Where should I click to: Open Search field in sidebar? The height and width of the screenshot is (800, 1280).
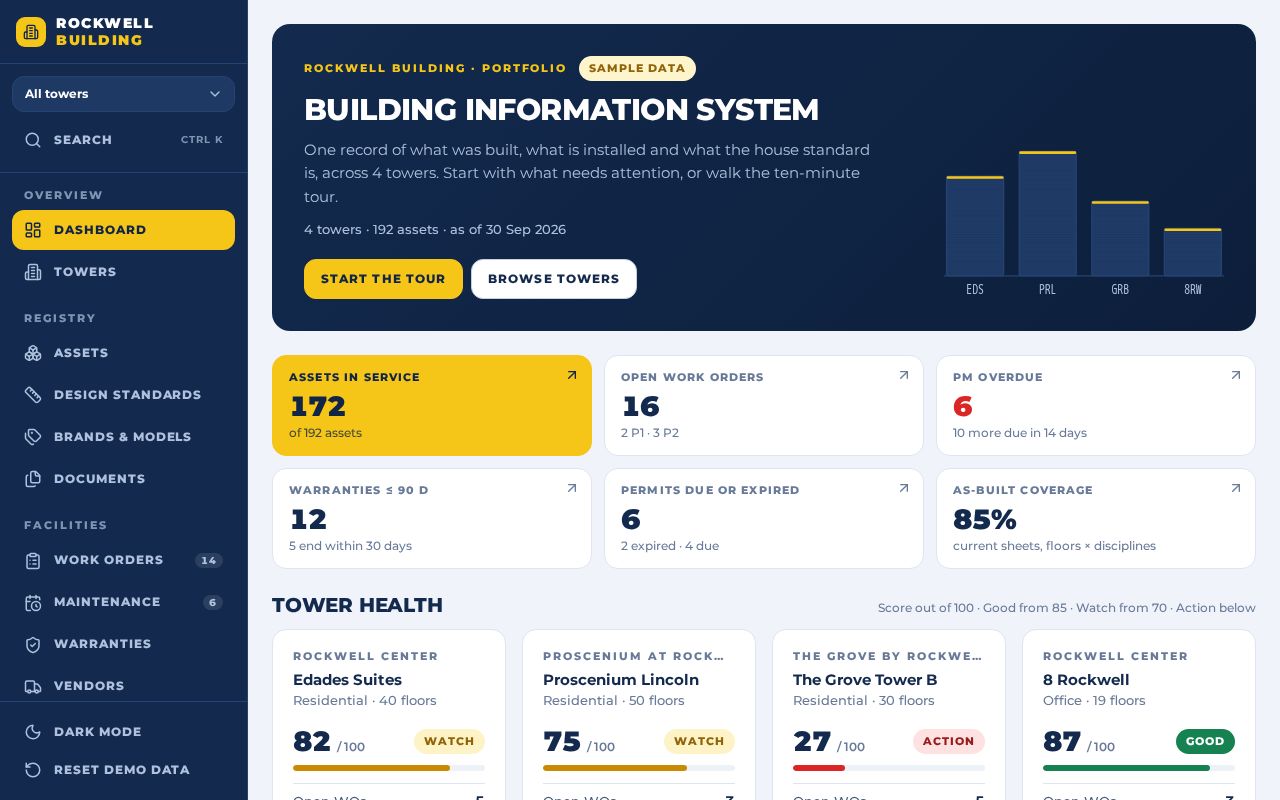123,140
